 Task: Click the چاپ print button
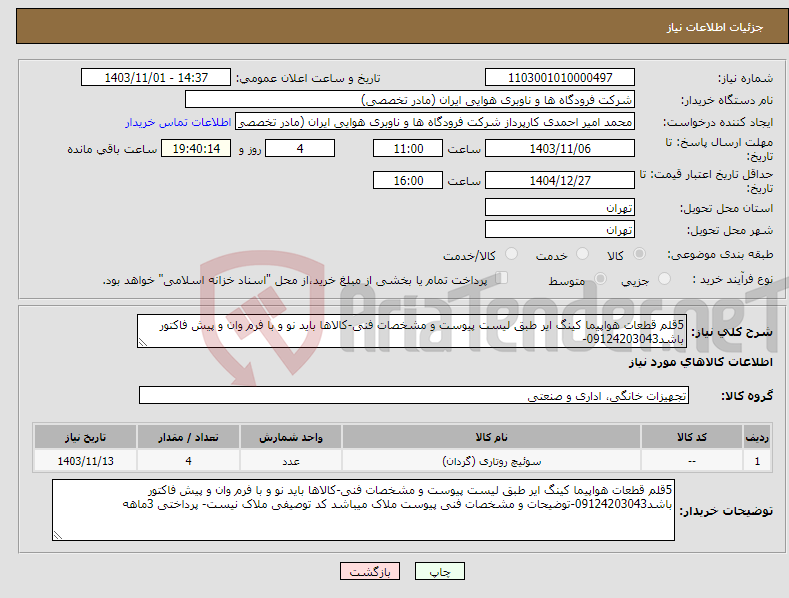[440, 572]
